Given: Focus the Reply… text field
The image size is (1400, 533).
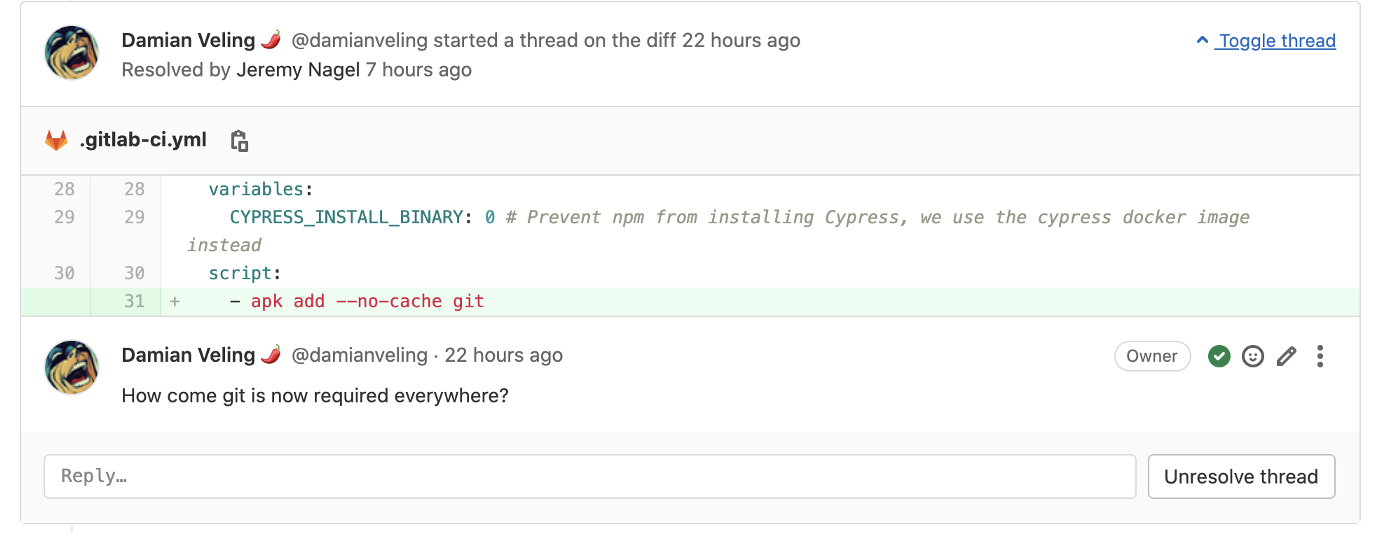Looking at the screenshot, I should pyautogui.click(x=589, y=476).
